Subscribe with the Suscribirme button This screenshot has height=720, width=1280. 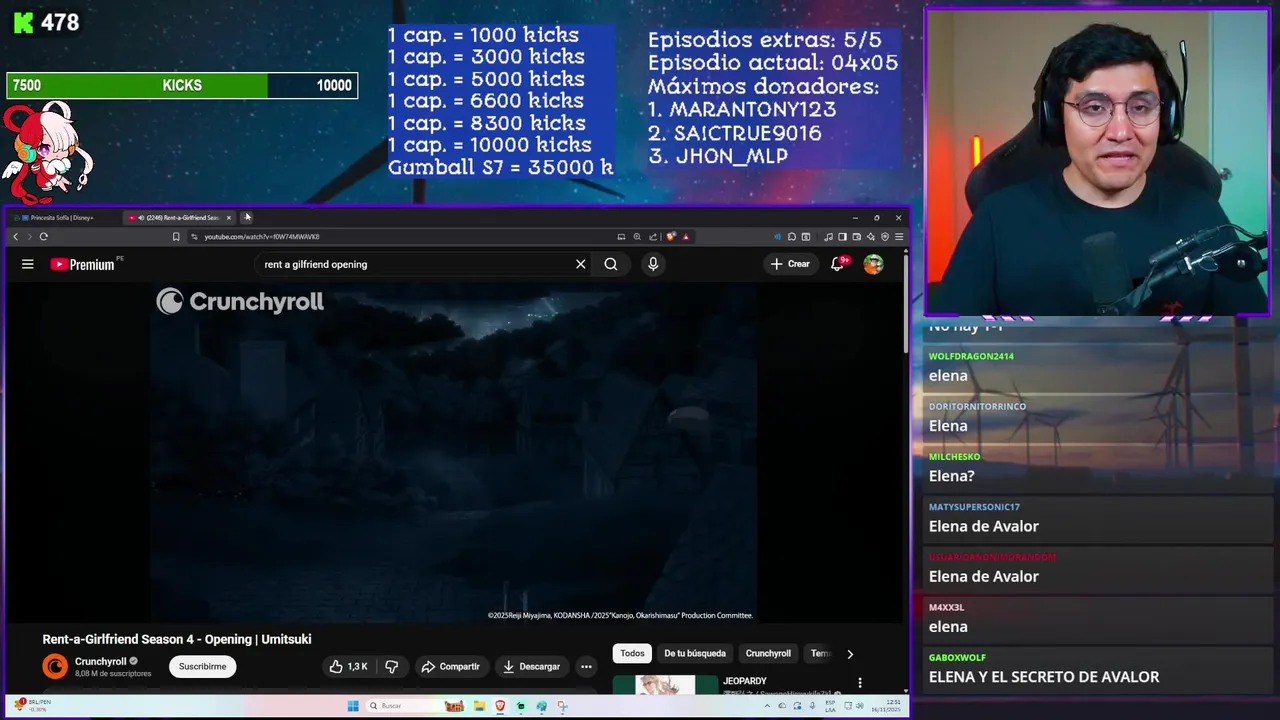(202, 666)
